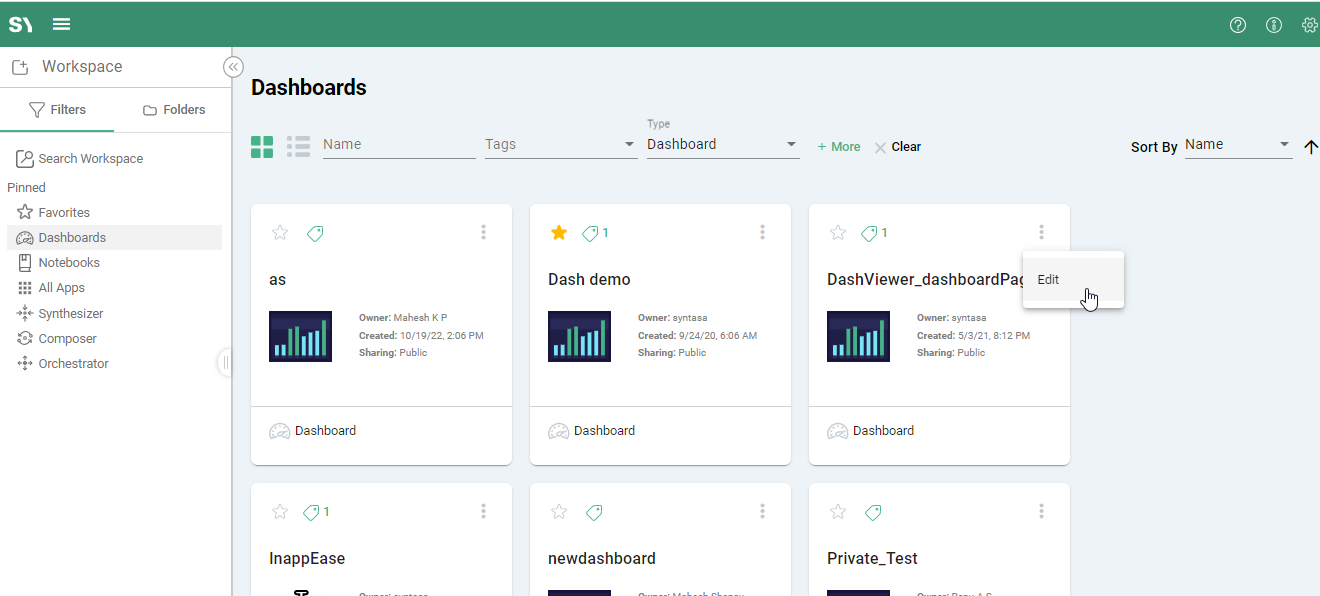Open the settings gear icon
1320x596 pixels.
point(1309,25)
